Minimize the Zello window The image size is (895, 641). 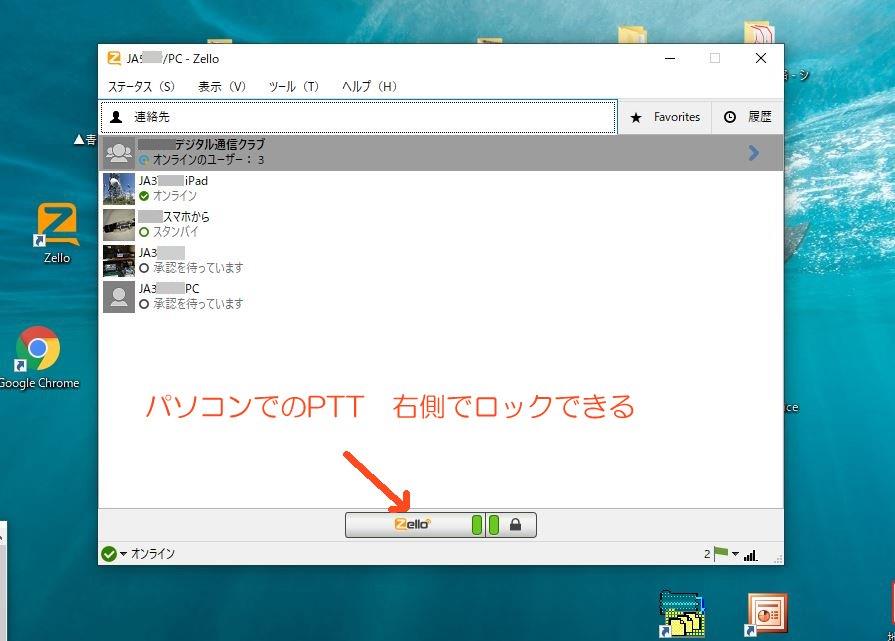tap(670, 58)
